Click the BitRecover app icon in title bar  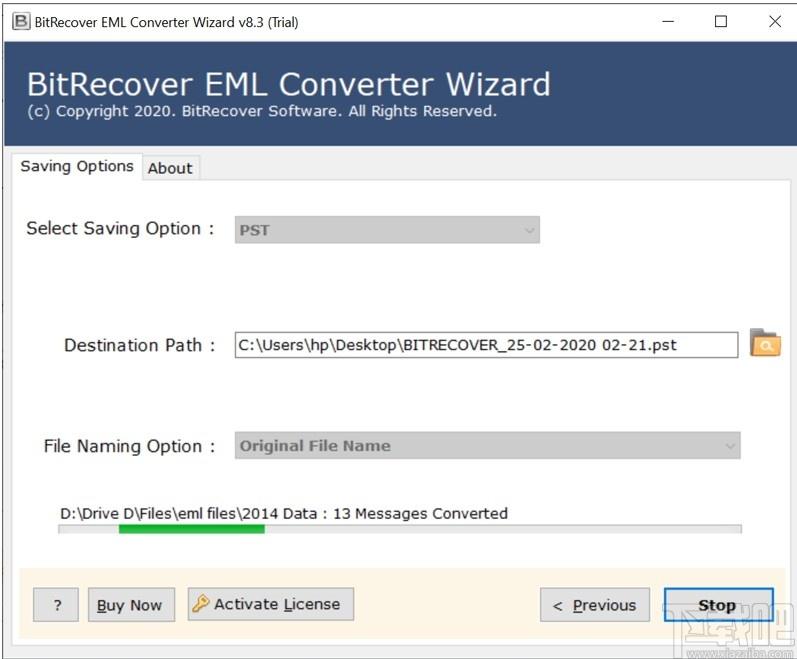21,22
